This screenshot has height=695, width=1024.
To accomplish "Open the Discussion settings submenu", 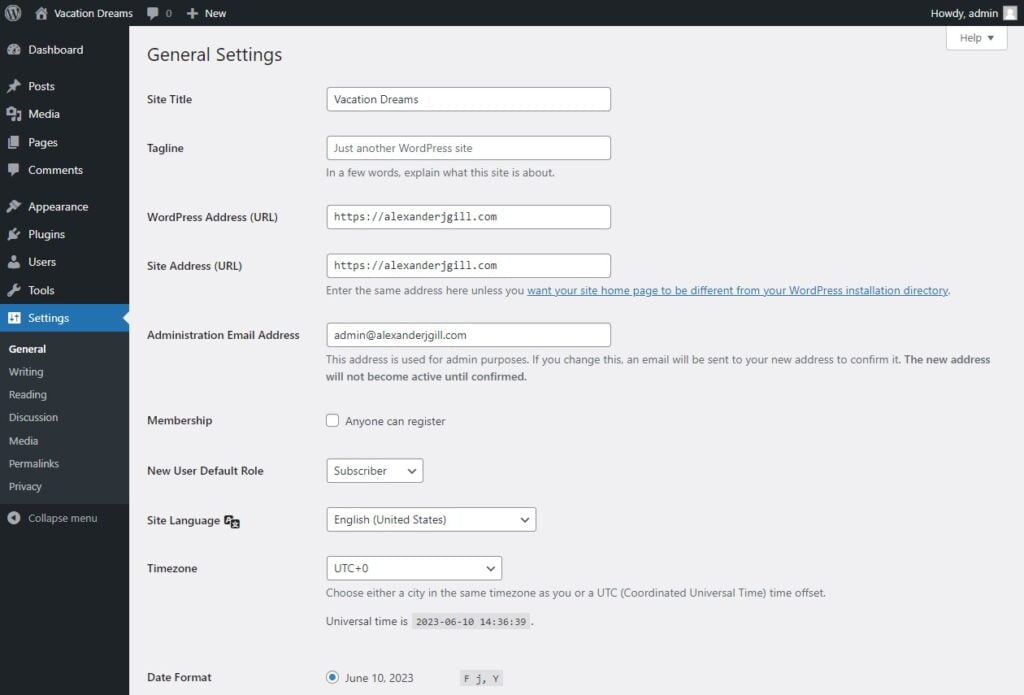I will pos(33,417).
